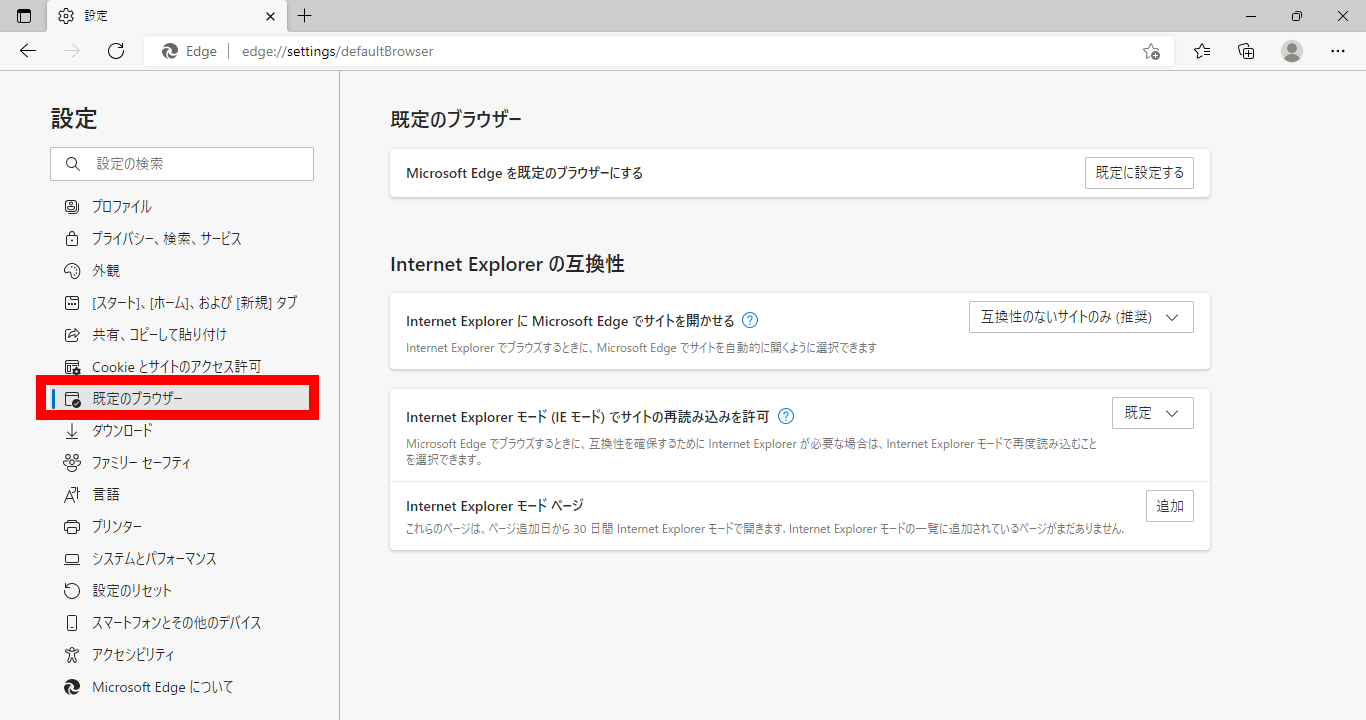The width and height of the screenshot is (1366, 720).
Task: Click the プリンター printer icon
Action: coord(72,527)
